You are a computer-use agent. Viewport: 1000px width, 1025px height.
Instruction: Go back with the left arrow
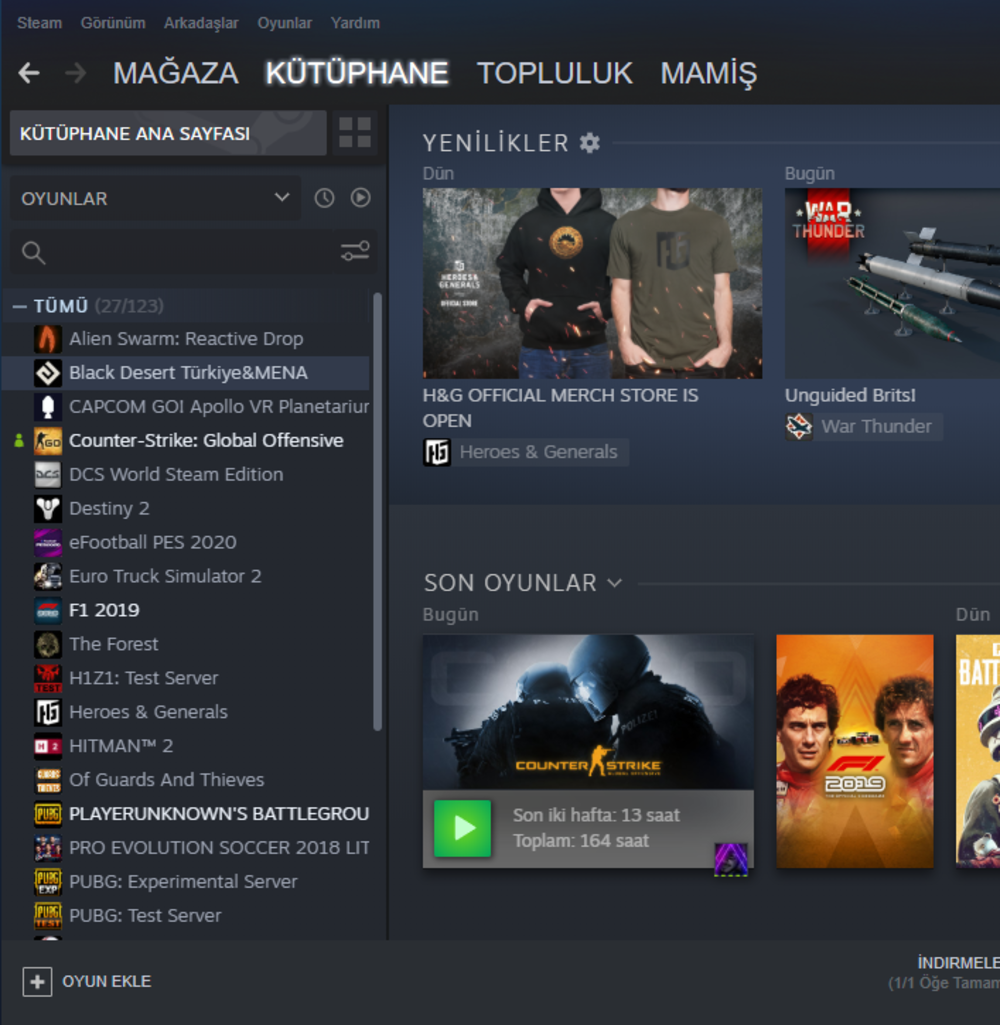coord(29,73)
